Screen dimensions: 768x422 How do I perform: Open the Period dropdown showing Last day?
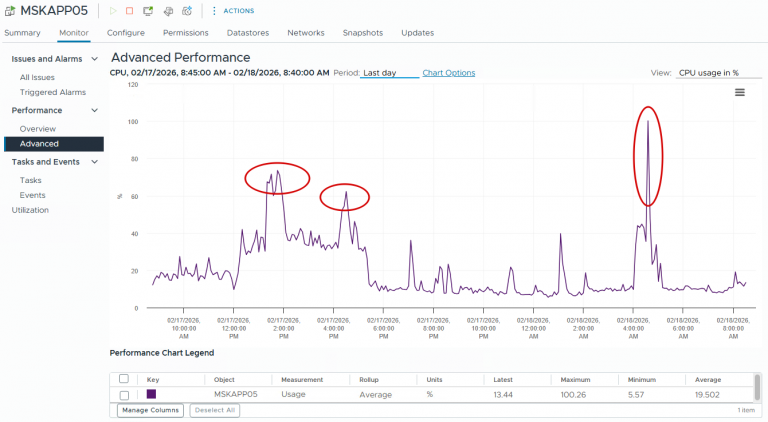(x=389, y=72)
